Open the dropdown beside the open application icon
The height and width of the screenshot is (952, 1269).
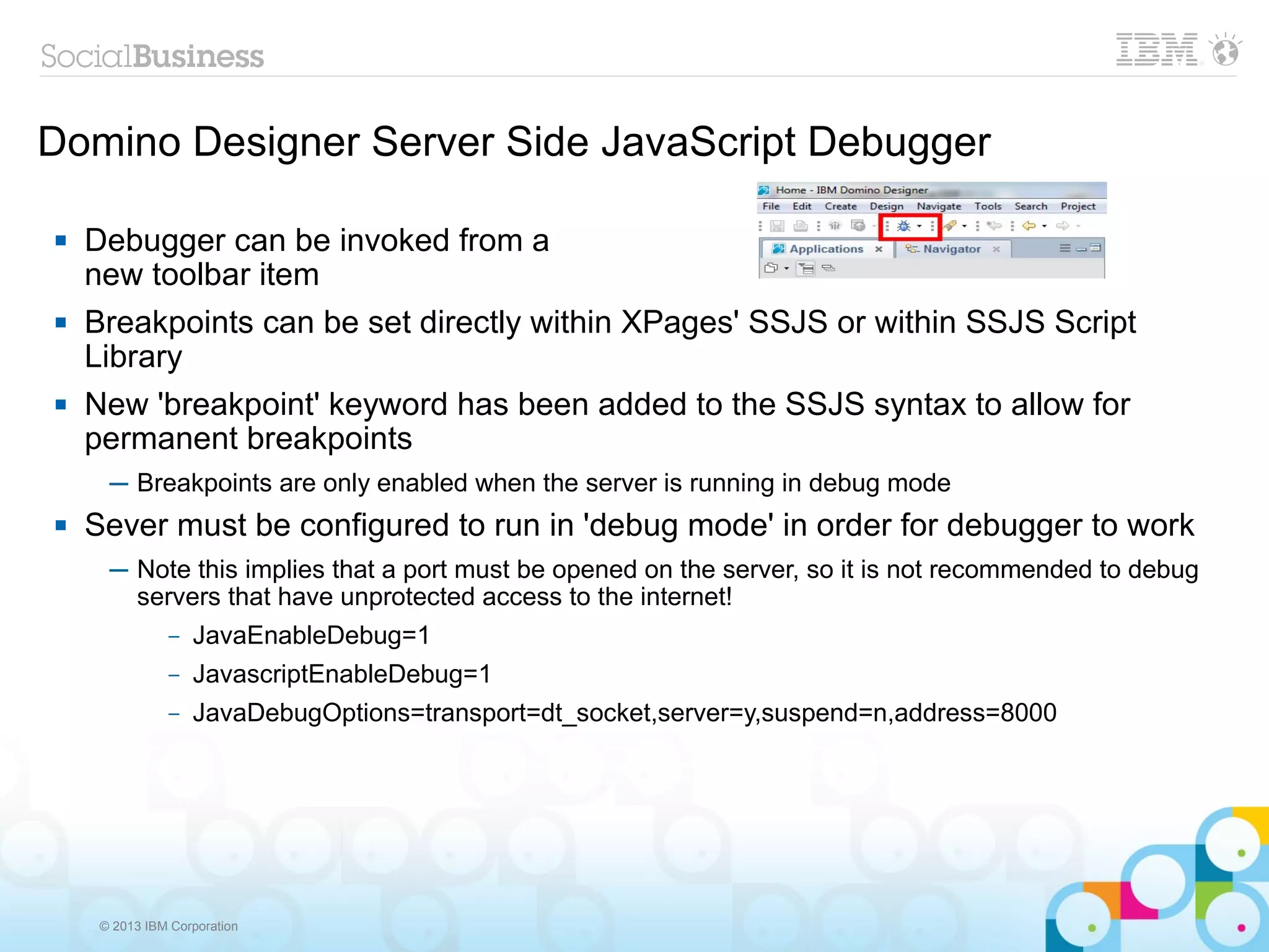point(787,268)
